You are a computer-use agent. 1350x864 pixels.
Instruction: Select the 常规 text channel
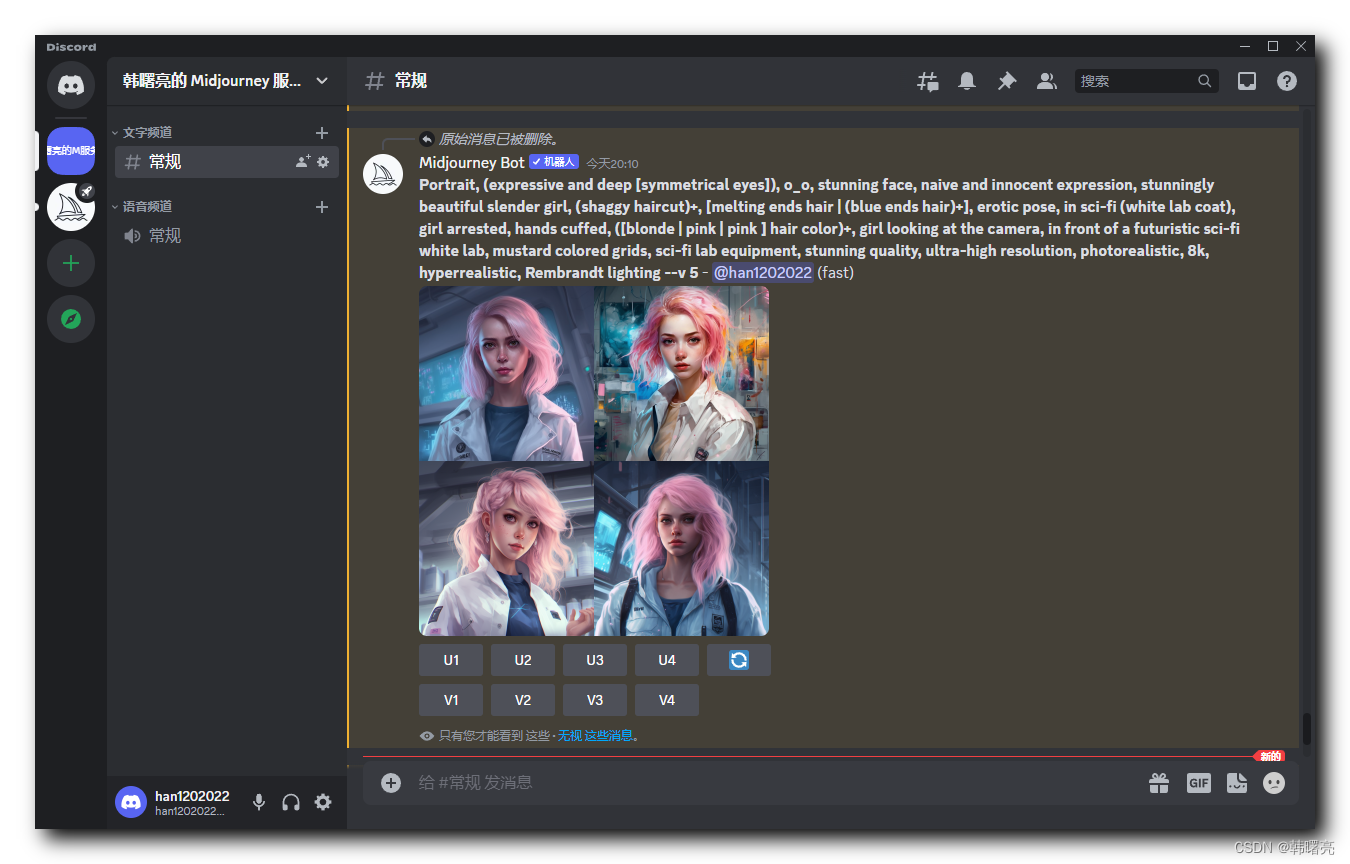point(227,162)
